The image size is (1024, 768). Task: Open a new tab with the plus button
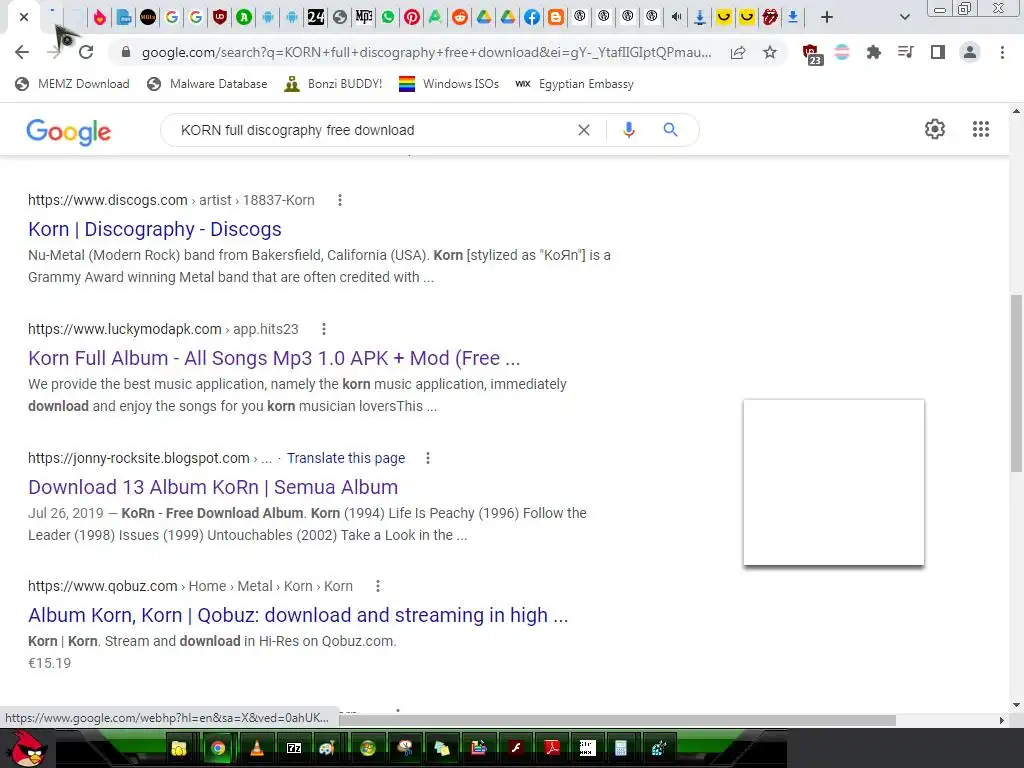pos(827,17)
